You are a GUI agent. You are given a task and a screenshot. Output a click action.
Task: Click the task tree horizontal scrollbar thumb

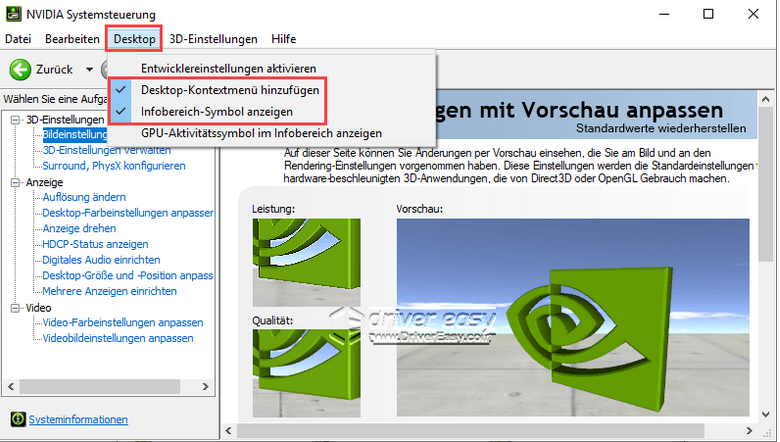[99, 386]
